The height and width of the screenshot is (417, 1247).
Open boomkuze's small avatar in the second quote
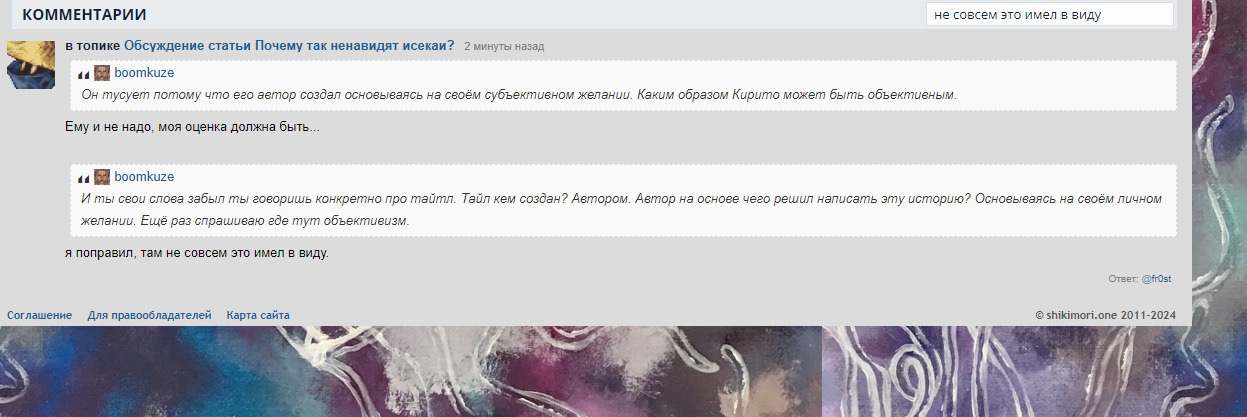102,176
